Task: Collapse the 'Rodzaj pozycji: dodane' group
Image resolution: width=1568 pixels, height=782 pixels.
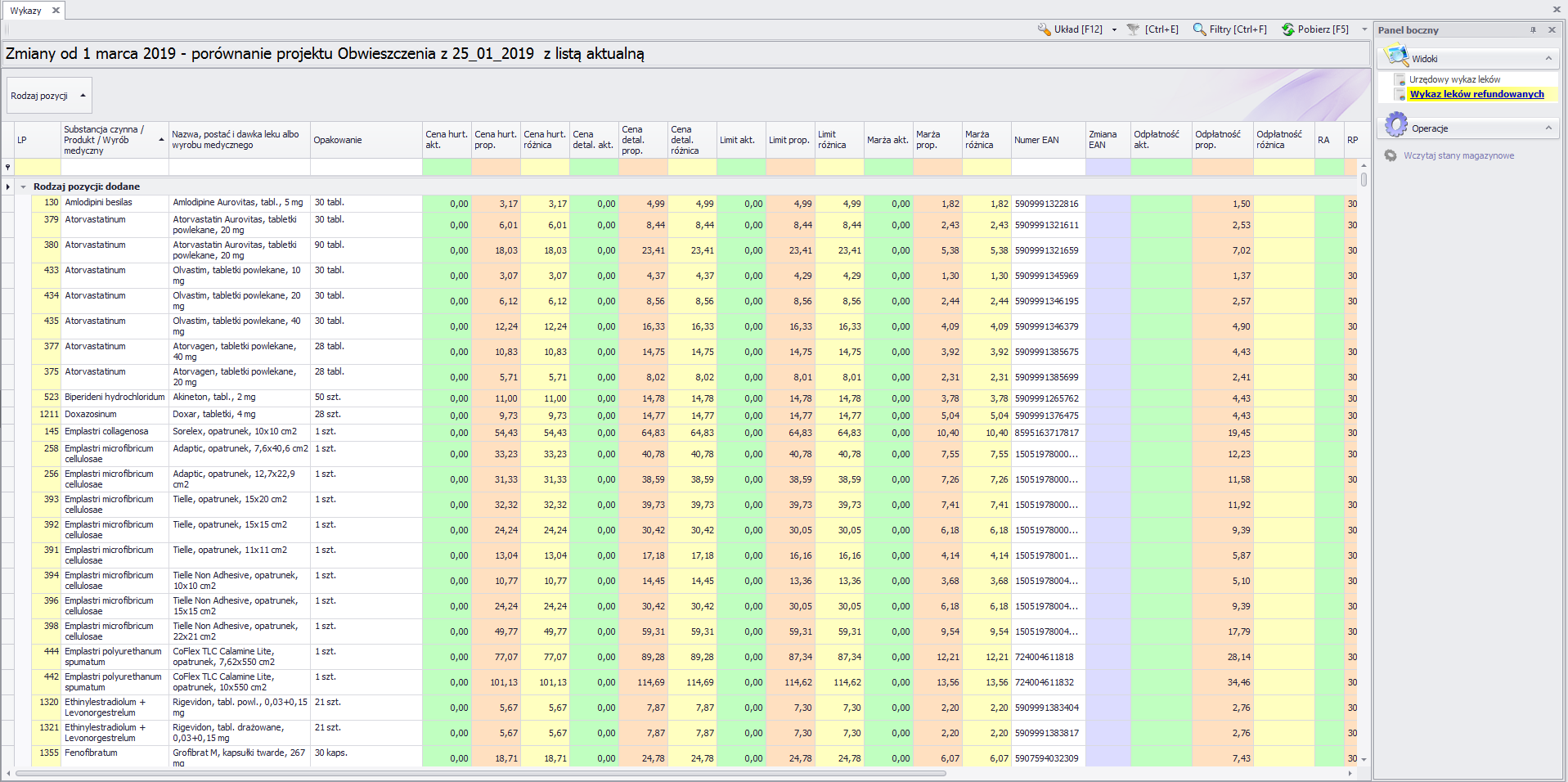Action: [x=23, y=187]
